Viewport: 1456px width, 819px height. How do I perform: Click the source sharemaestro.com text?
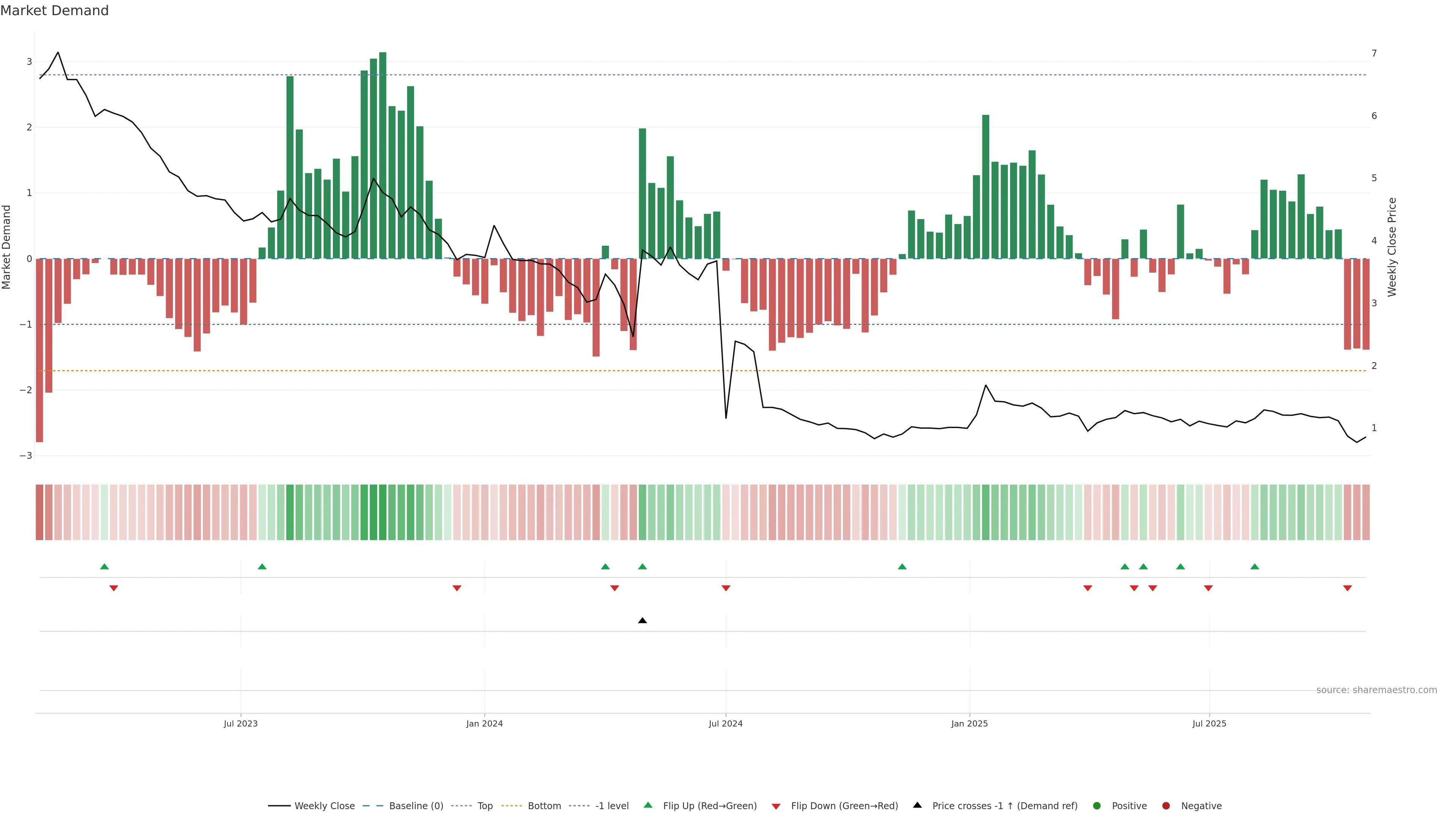(x=1376, y=690)
